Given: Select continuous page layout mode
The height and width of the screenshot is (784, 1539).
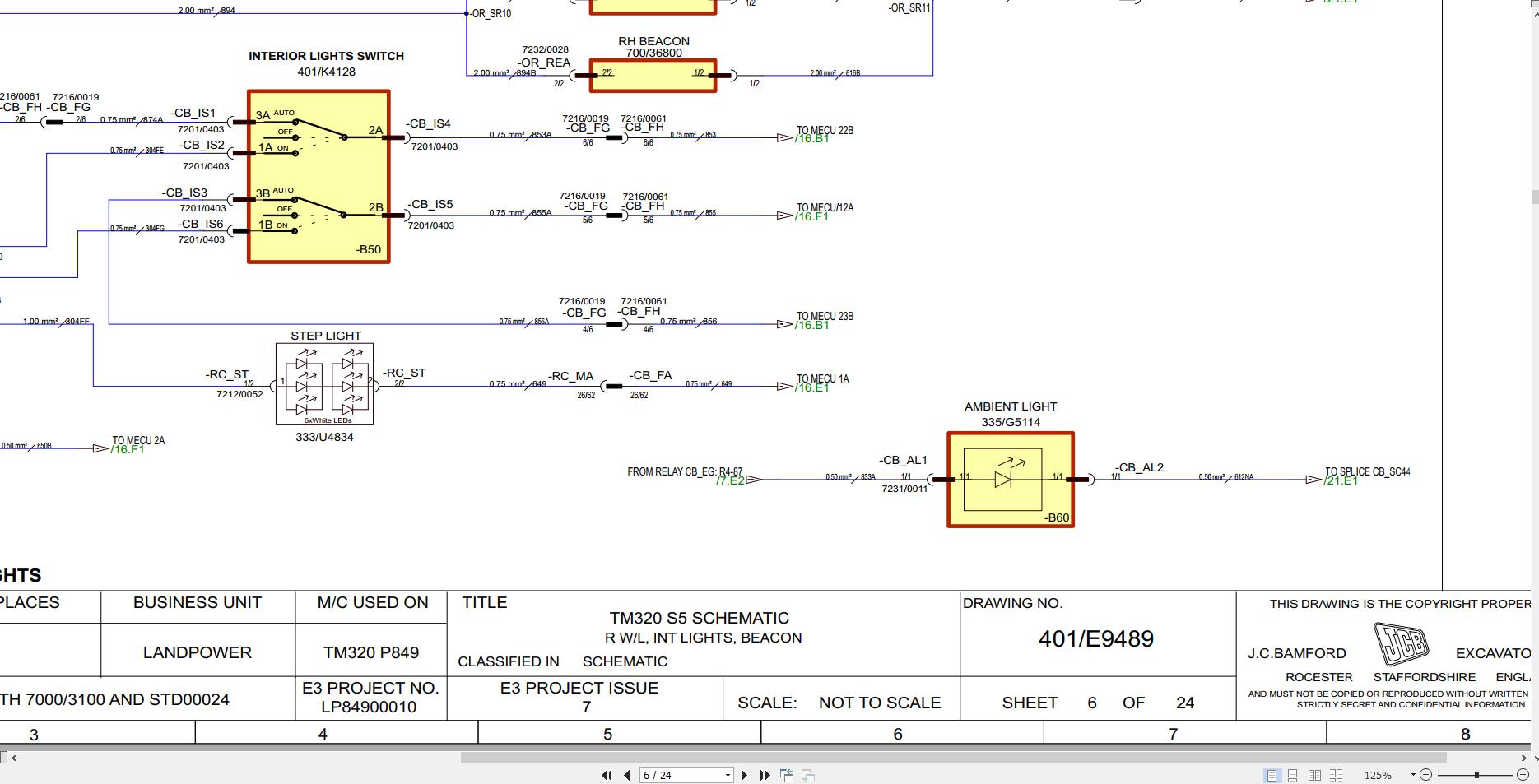Looking at the screenshot, I should tap(1293, 775).
